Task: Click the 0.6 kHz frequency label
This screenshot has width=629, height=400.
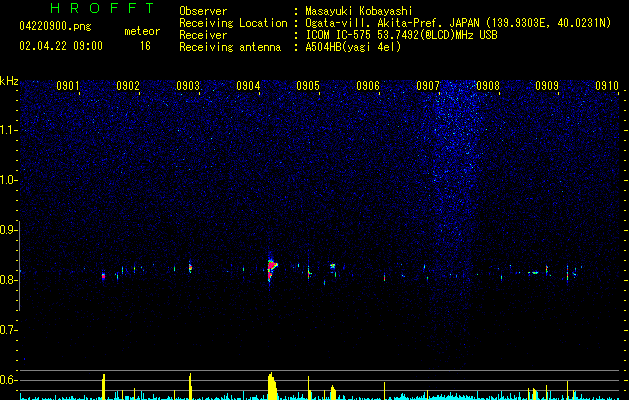Action: (8, 380)
